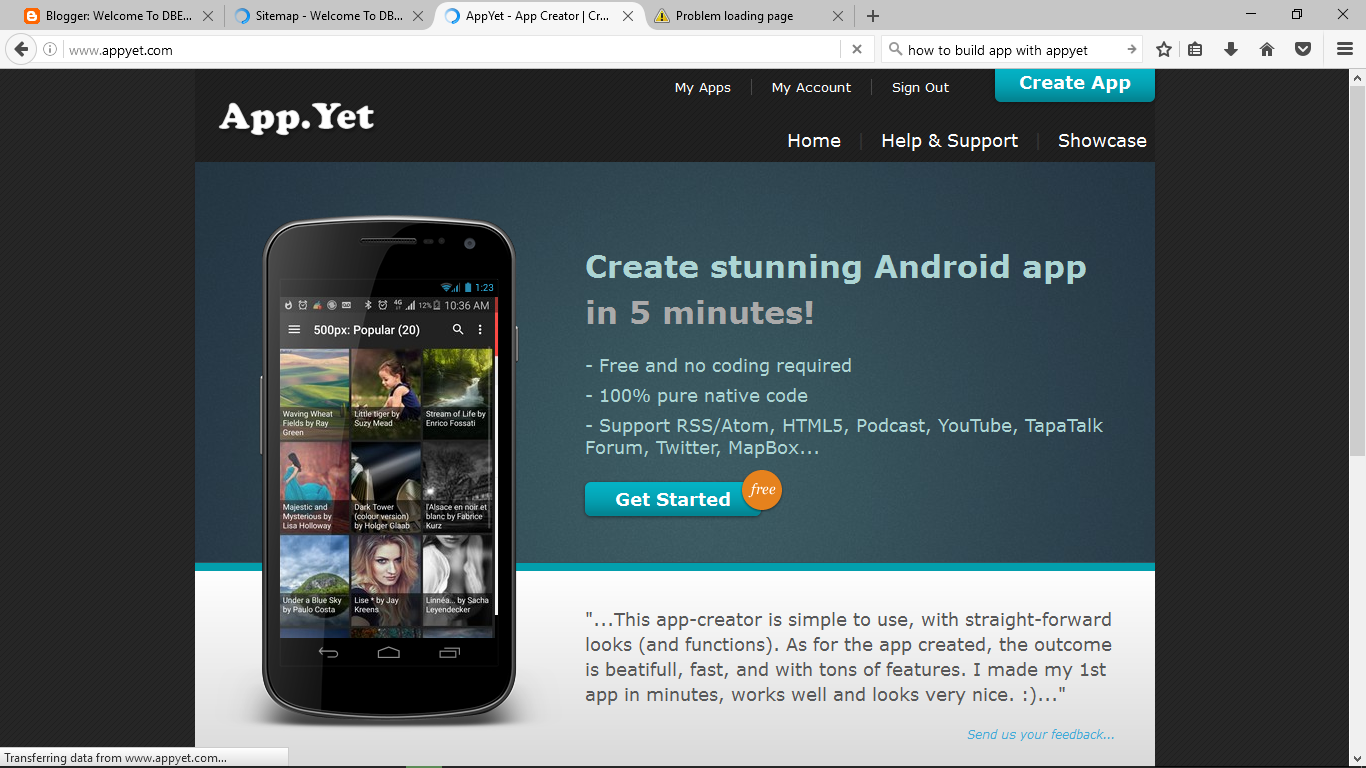
Task: Tap overflow dots in phone mockup
Action: [x=480, y=329]
